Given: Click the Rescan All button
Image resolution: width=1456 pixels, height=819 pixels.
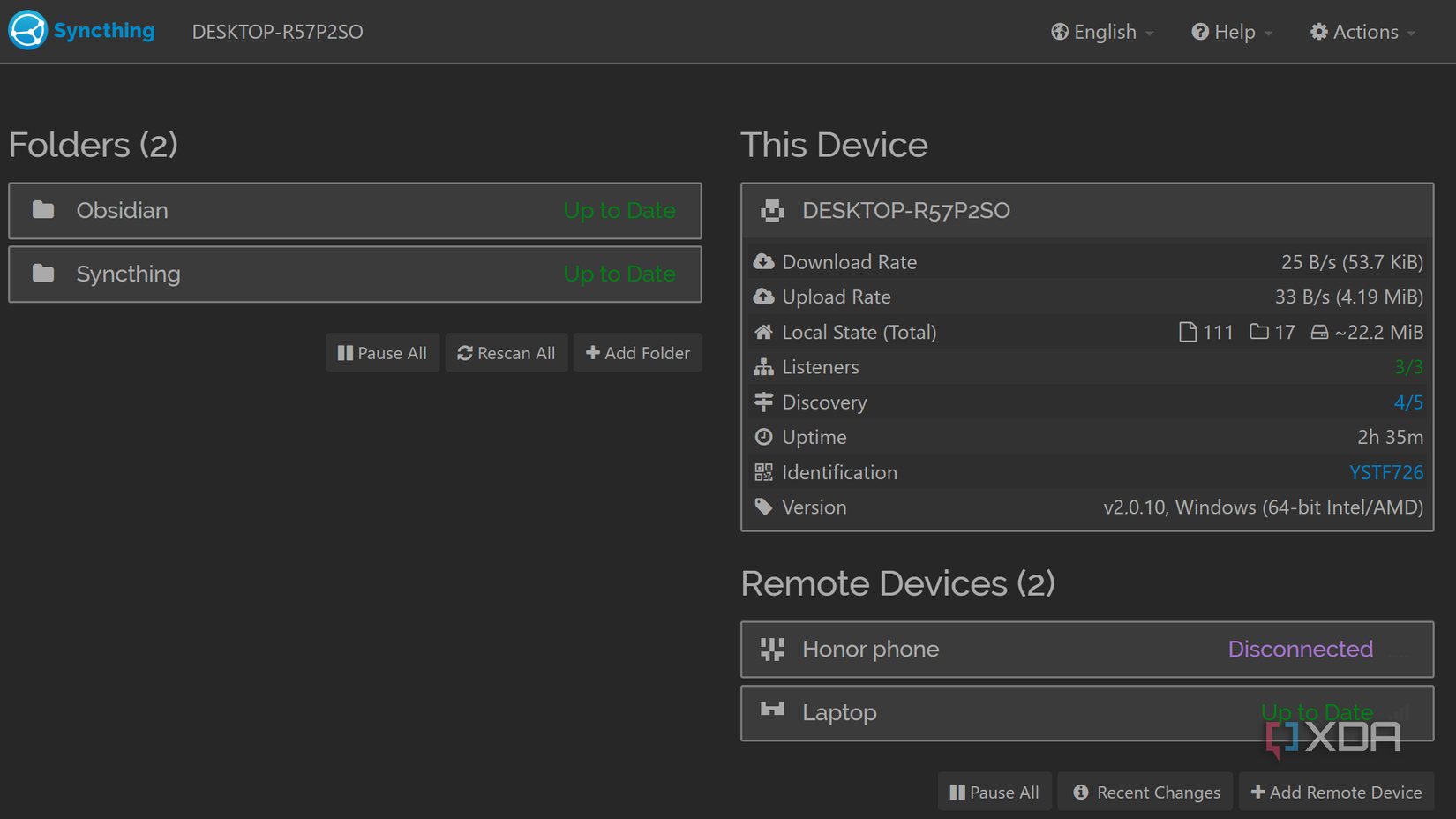Looking at the screenshot, I should click(x=507, y=353).
